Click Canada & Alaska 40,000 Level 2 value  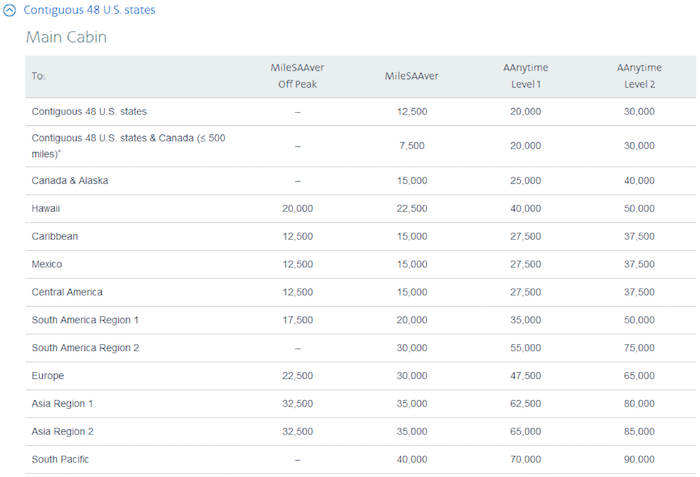(x=639, y=180)
